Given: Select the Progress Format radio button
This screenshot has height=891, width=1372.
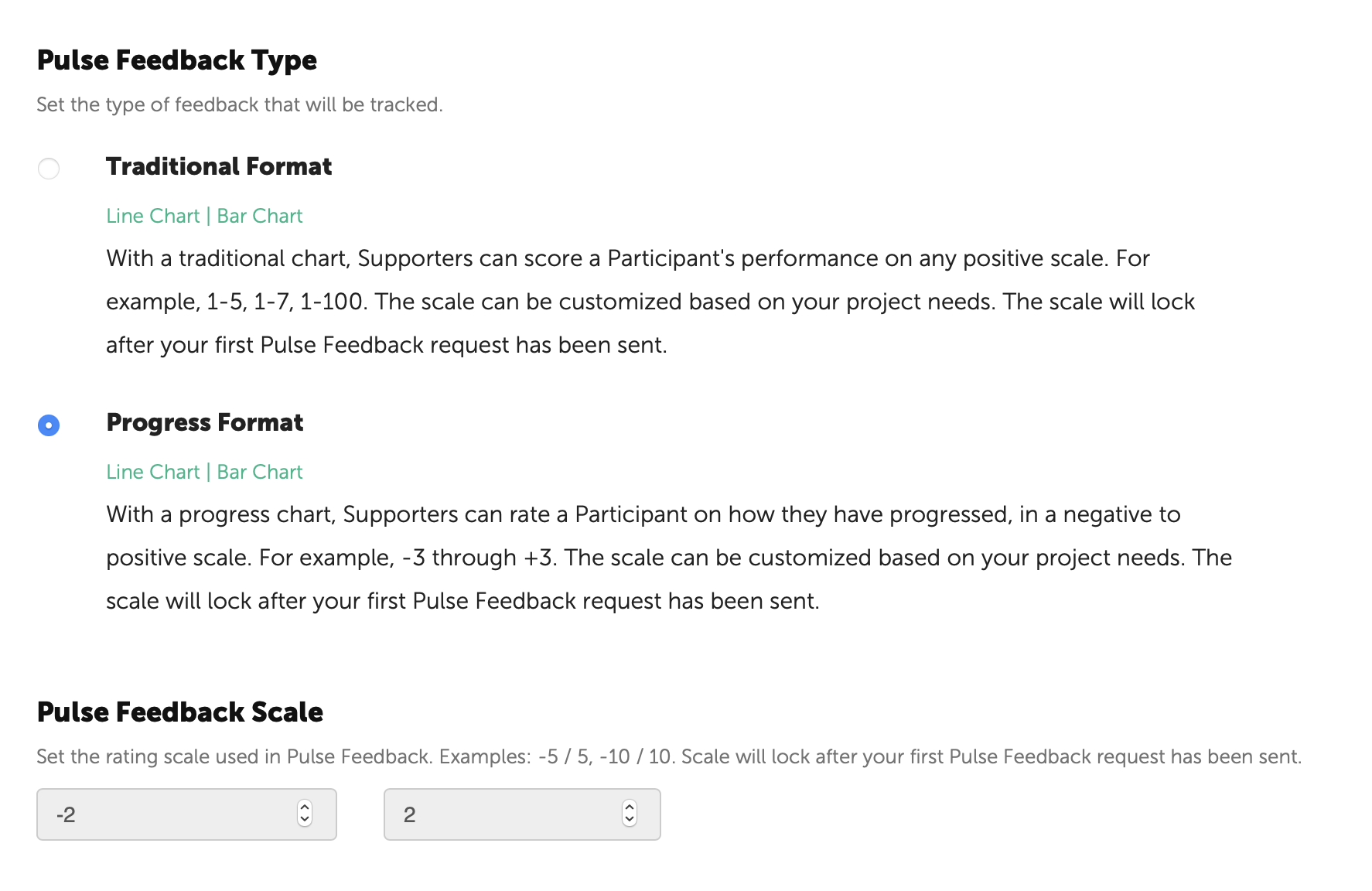Looking at the screenshot, I should pos(49,425).
